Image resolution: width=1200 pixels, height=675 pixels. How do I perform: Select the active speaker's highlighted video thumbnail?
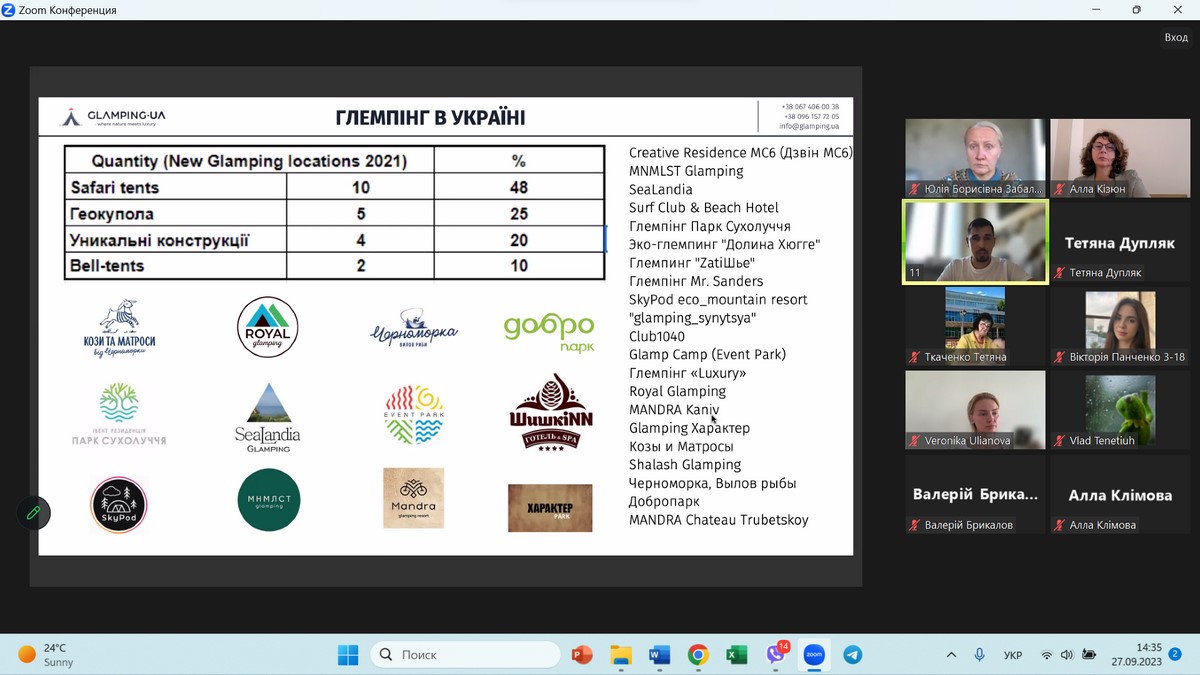(x=975, y=242)
